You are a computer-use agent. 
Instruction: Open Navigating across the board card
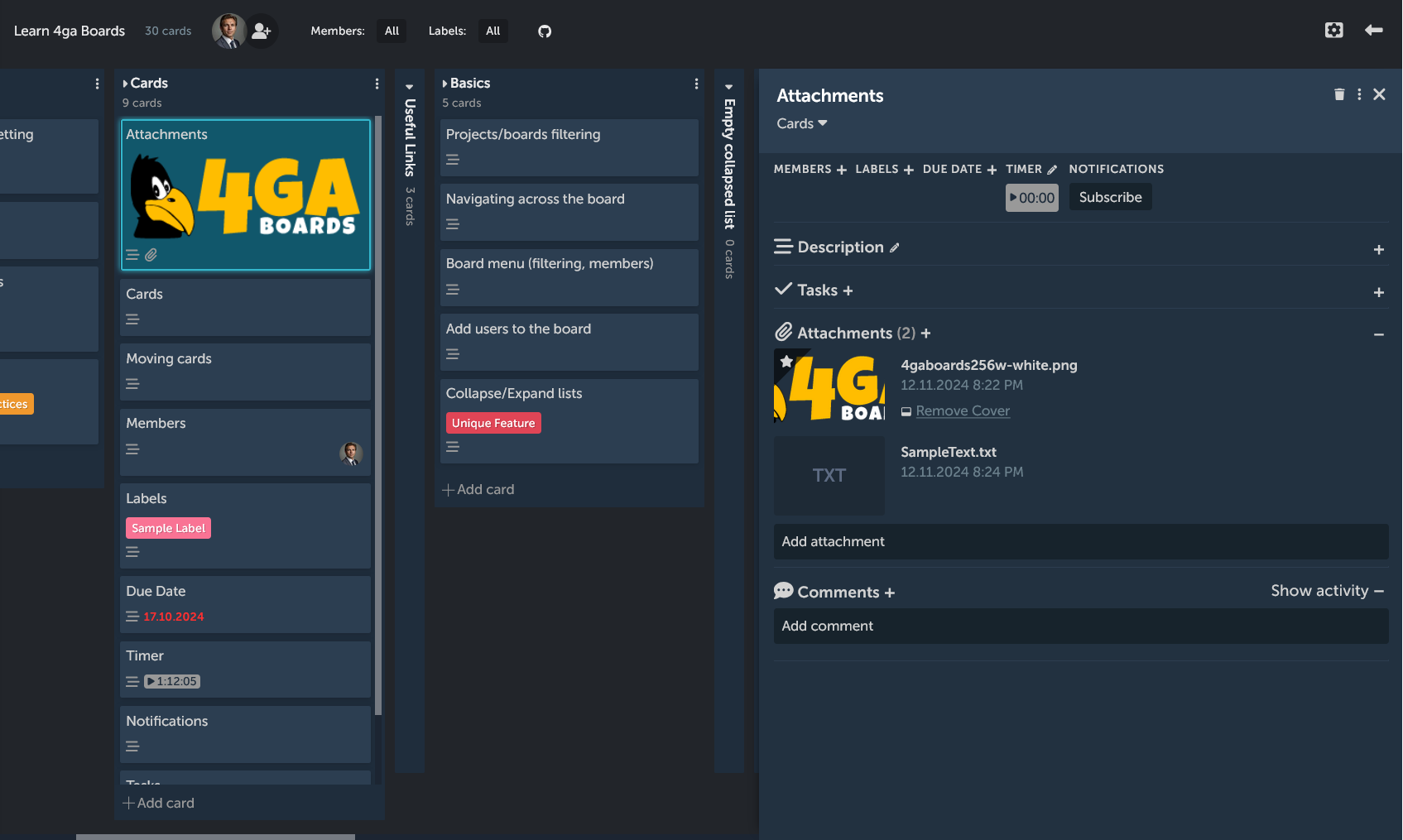pos(569,212)
